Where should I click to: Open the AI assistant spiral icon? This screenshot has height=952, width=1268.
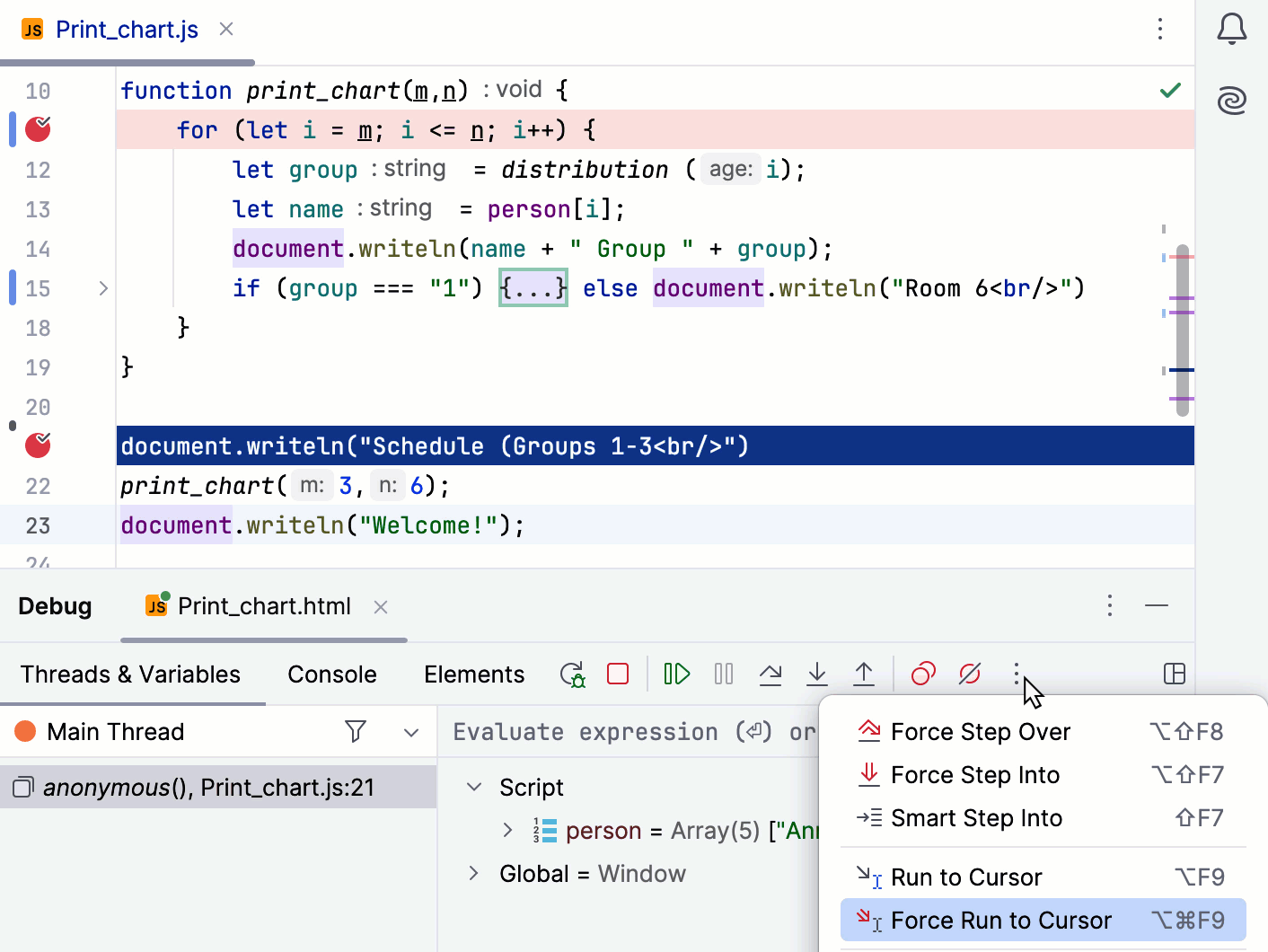click(x=1231, y=100)
